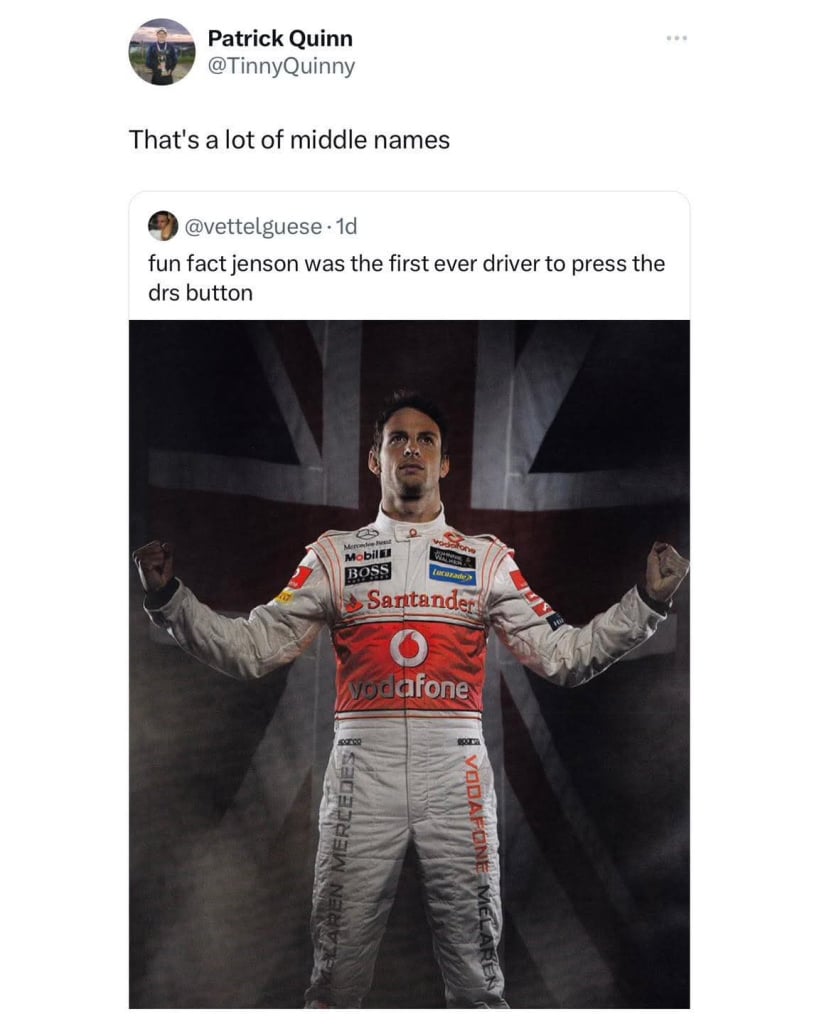Open the quoted "fun fact jenson" tweet text
819x1024 pixels.
click(x=406, y=278)
